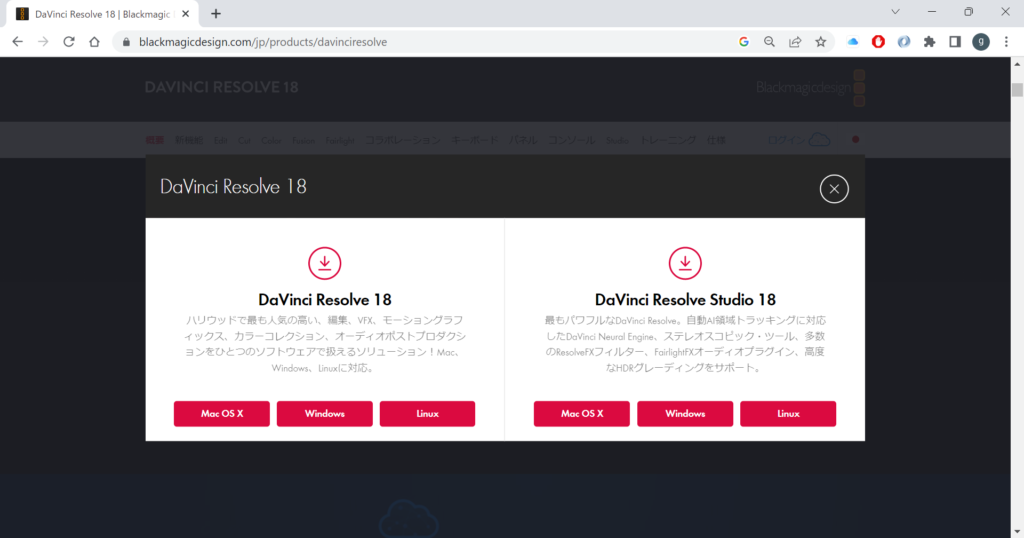Click the zoom magnifier icon in address bar
Screen dimensions: 1024x538
pyautogui.click(x=769, y=42)
